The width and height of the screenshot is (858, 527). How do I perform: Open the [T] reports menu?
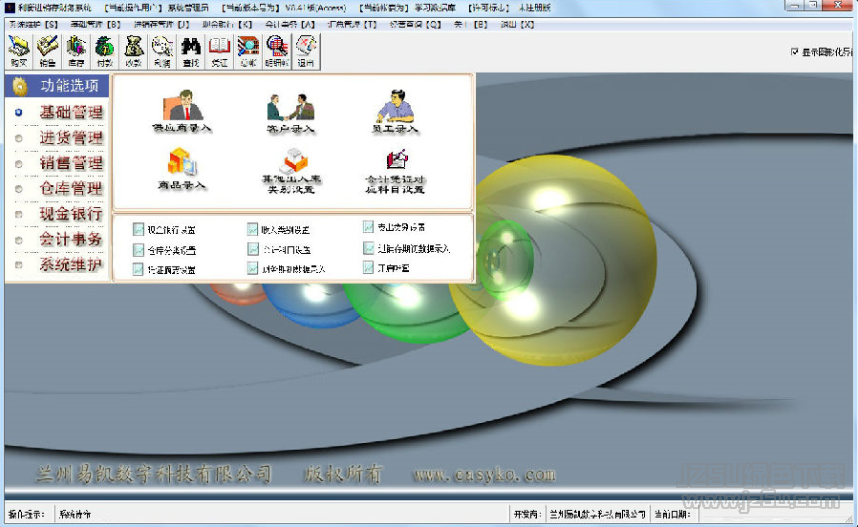tap(352, 25)
